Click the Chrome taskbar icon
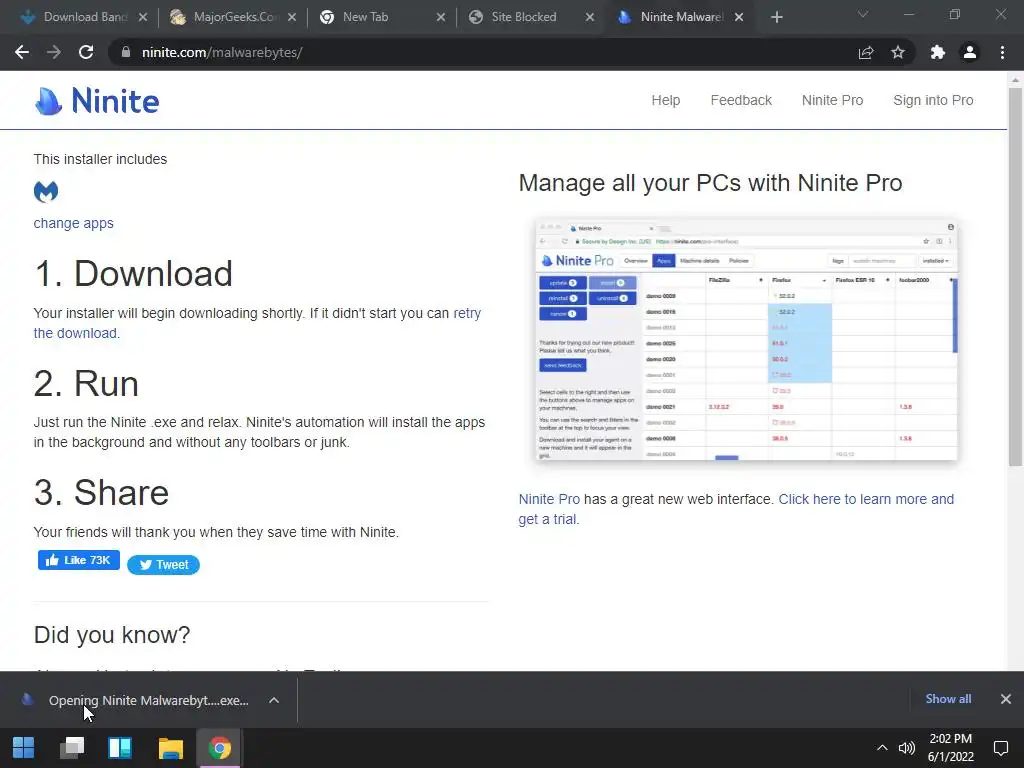This screenshot has height=768, width=1024. [x=219, y=748]
